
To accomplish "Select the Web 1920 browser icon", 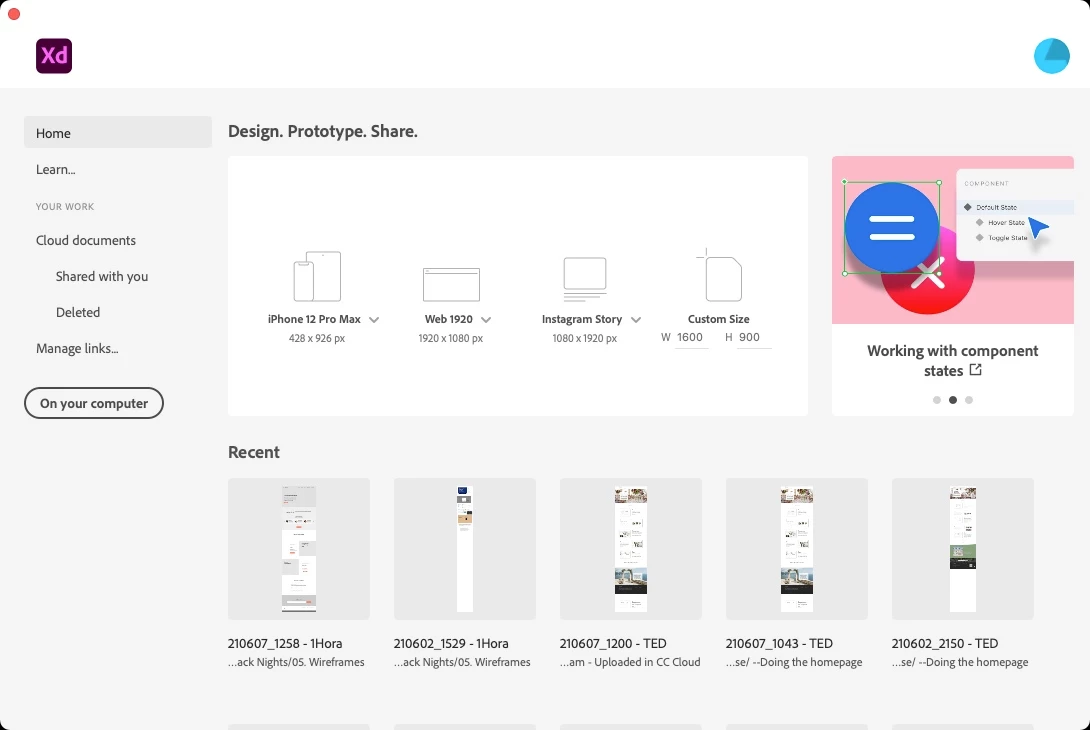I will [x=451, y=284].
